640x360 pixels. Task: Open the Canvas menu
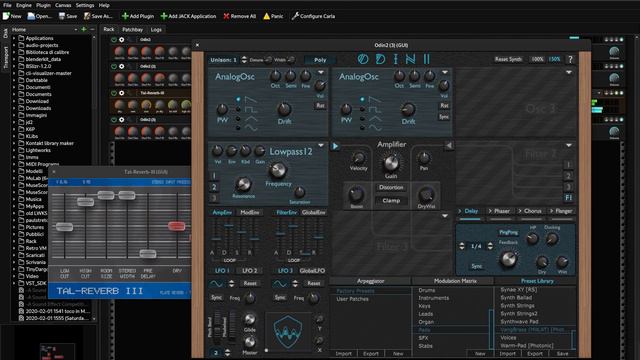(x=63, y=5)
